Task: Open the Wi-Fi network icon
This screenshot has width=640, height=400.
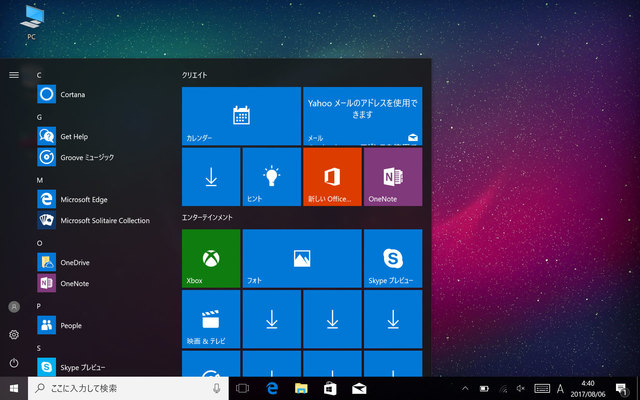Action: point(503,389)
